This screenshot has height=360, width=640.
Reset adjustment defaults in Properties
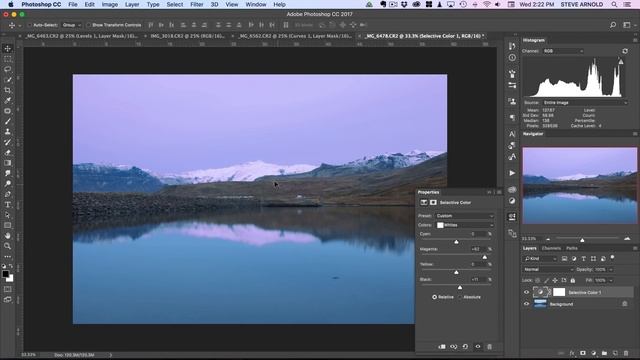[x=465, y=347]
